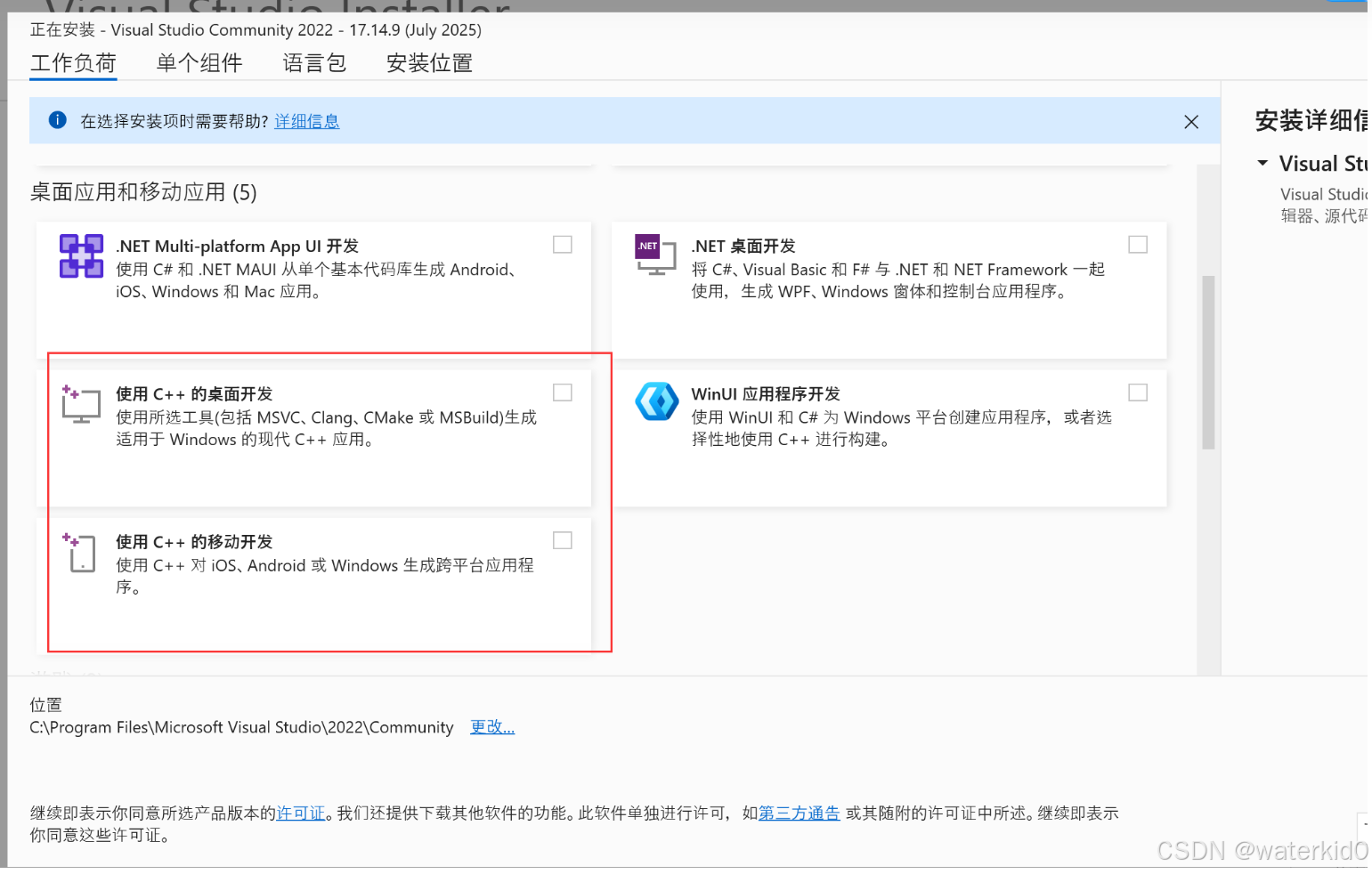
Task: Collapse the Visual Studio install details node
Action: point(1262,164)
